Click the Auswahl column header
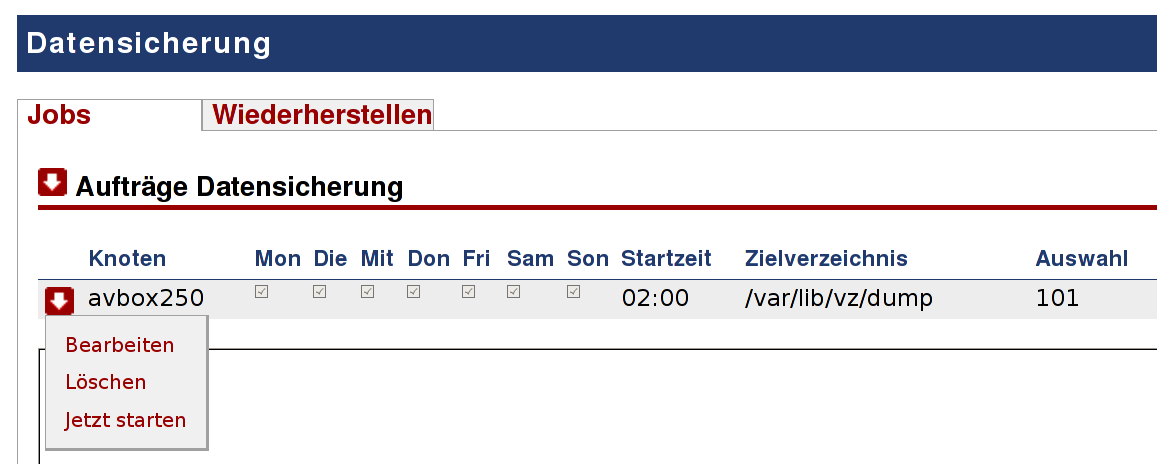Image resolution: width=1157 pixels, height=464 pixels. coord(1082,258)
